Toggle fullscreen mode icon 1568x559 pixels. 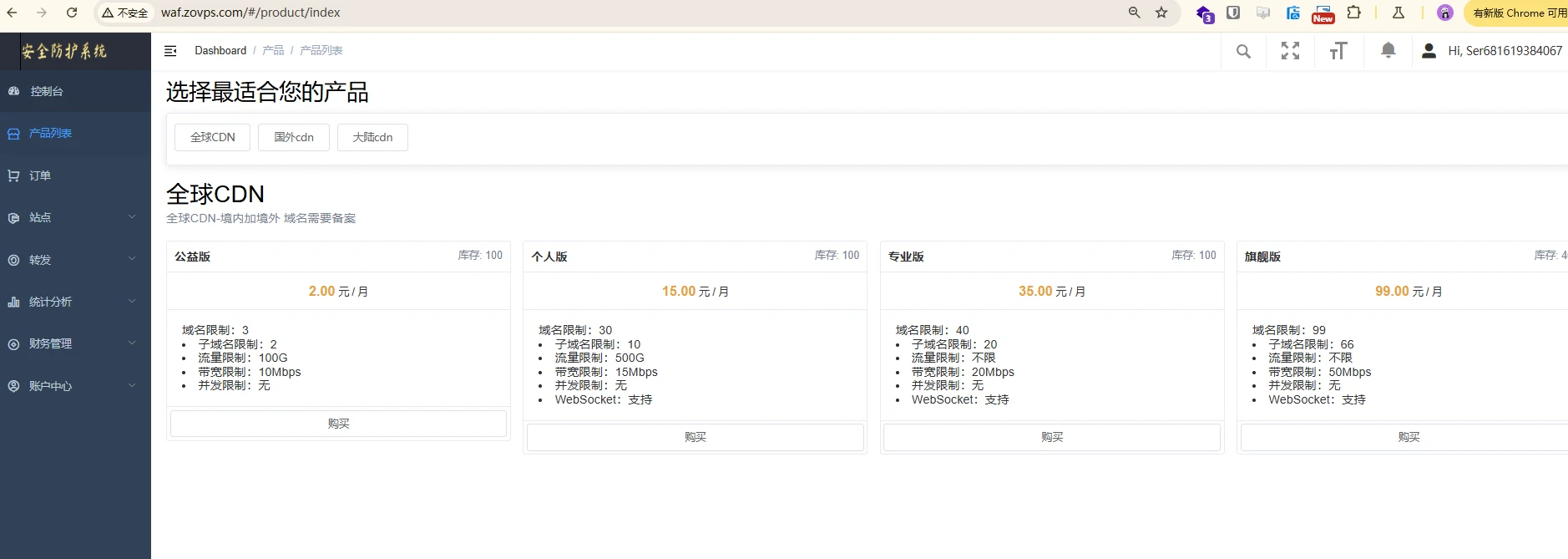[1290, 51]
